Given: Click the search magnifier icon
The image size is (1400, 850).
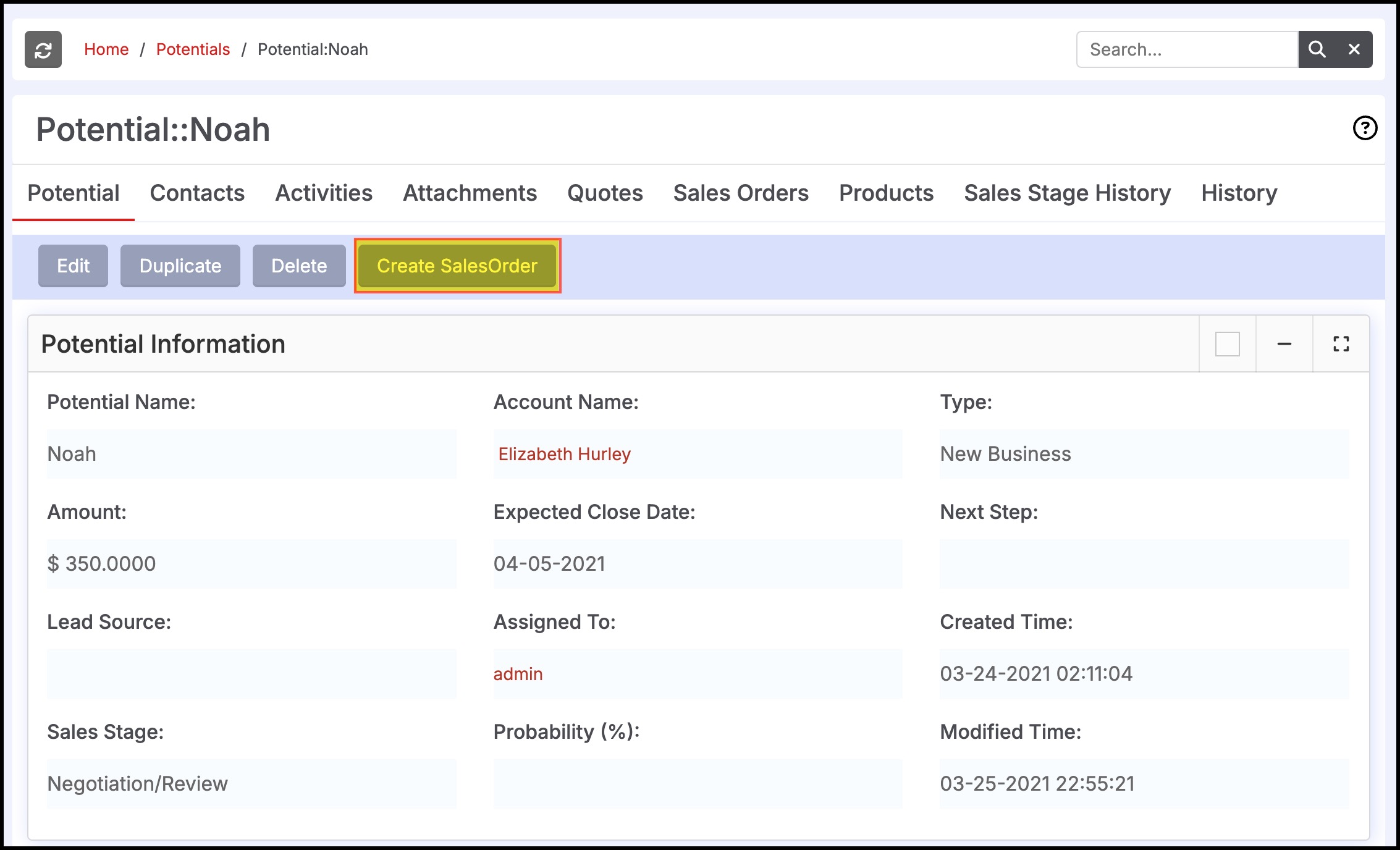Looking at the screenshot, I should point(1317,49).
